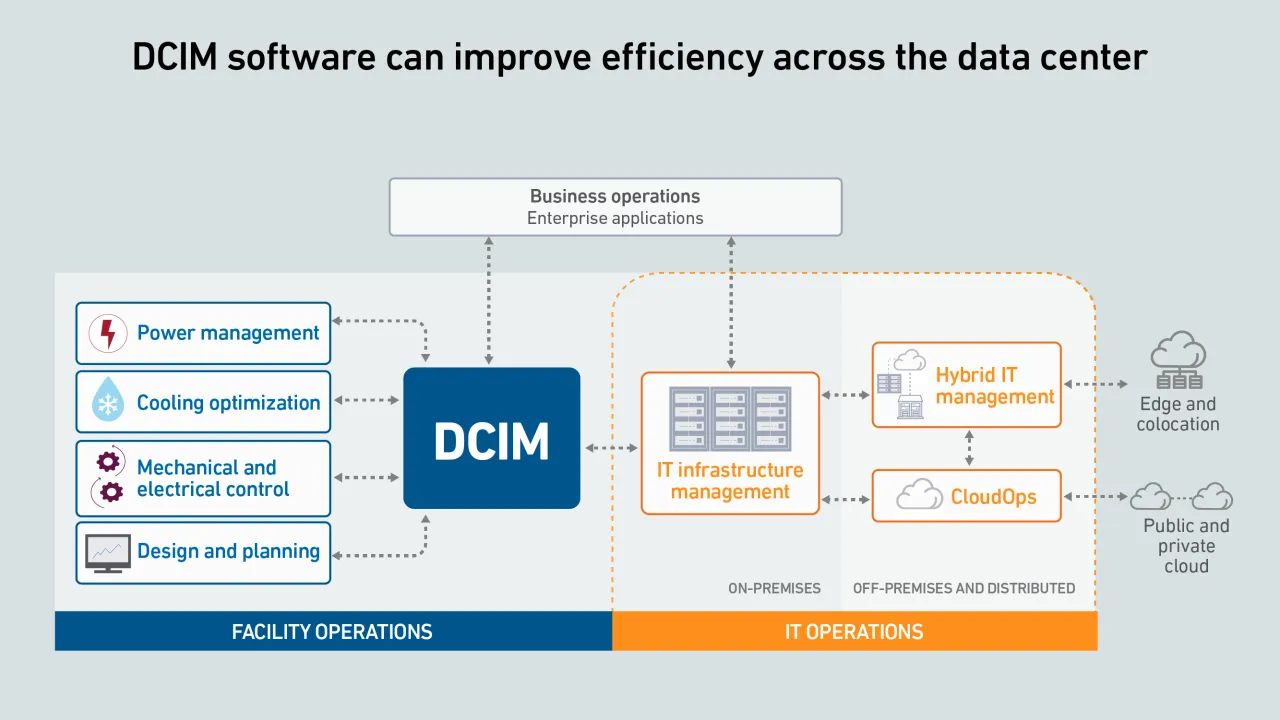Click the Power management label

[228, 333]
